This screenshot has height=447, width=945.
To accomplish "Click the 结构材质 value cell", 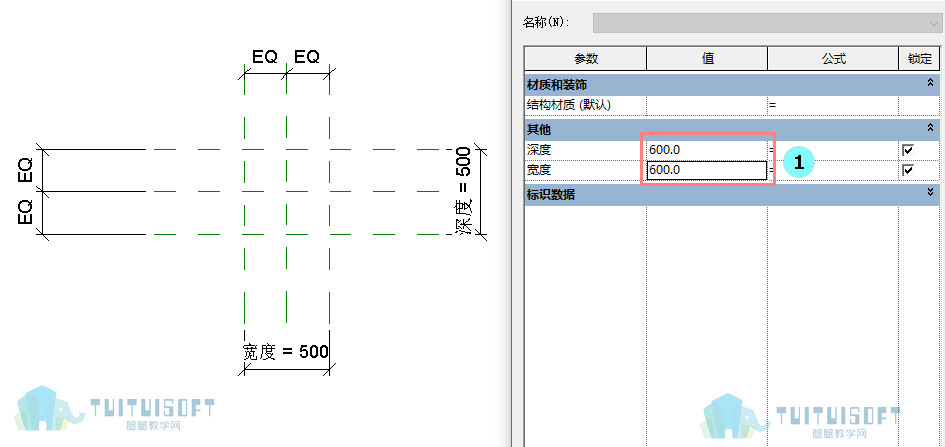I will click(706, 105).
